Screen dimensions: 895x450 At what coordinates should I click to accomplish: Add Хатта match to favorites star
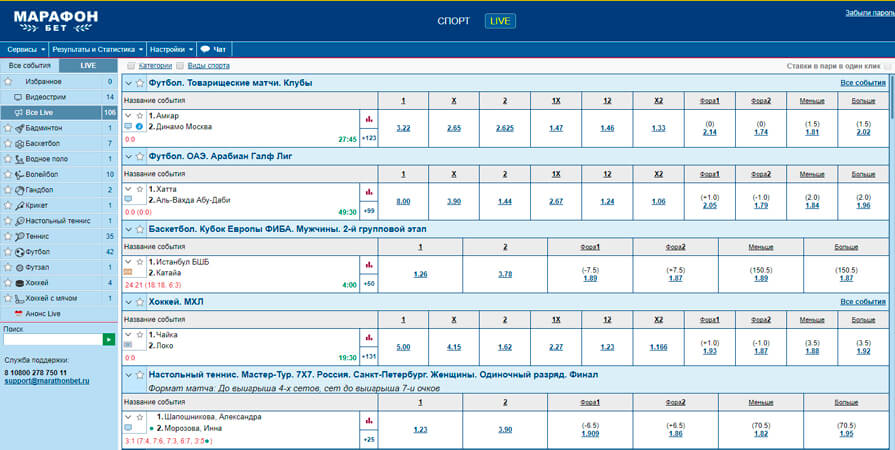tap(140, 189)
